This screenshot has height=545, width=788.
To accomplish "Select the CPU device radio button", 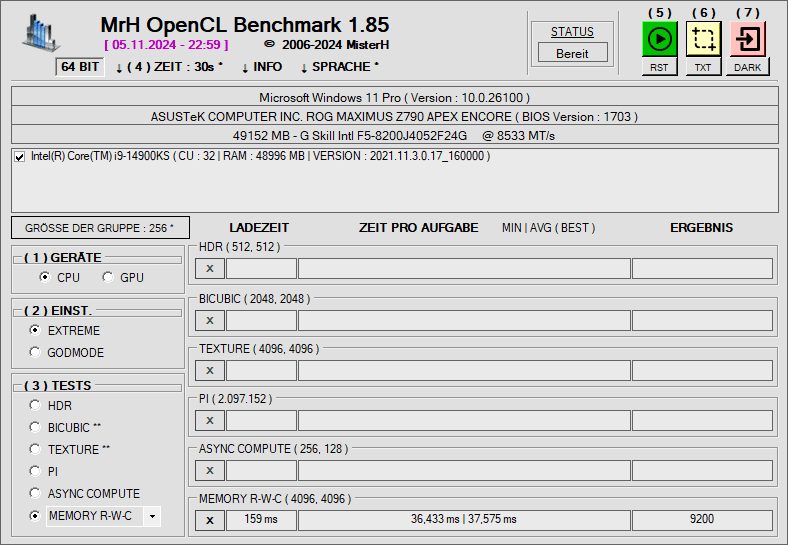I will pyautogui.click(x=45, y=277).
